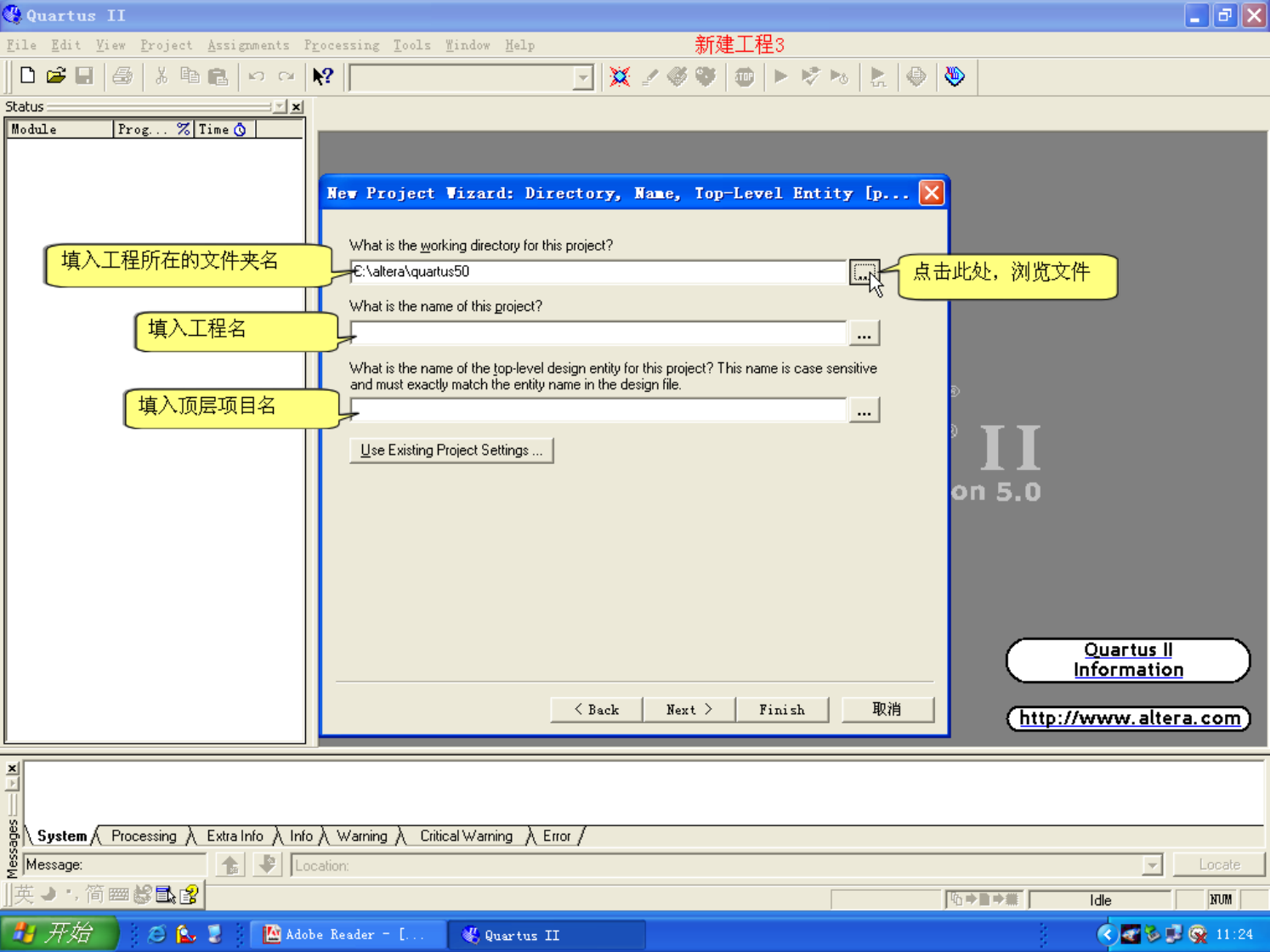1270x952 pixels.
Task: Open the Processing menu
Action: click(342, 45)
